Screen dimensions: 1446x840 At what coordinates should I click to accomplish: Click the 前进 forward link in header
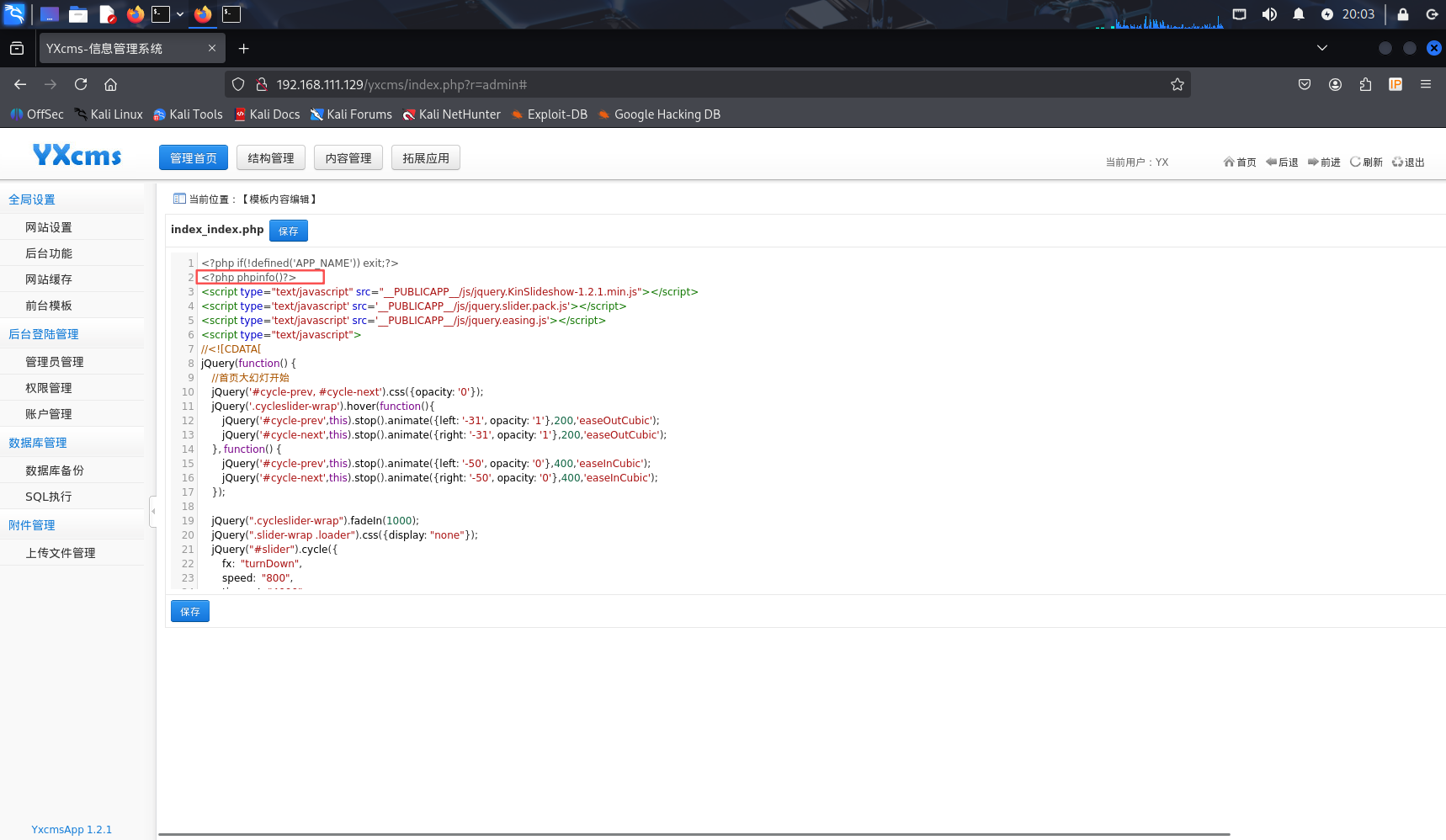point(1324,162)
